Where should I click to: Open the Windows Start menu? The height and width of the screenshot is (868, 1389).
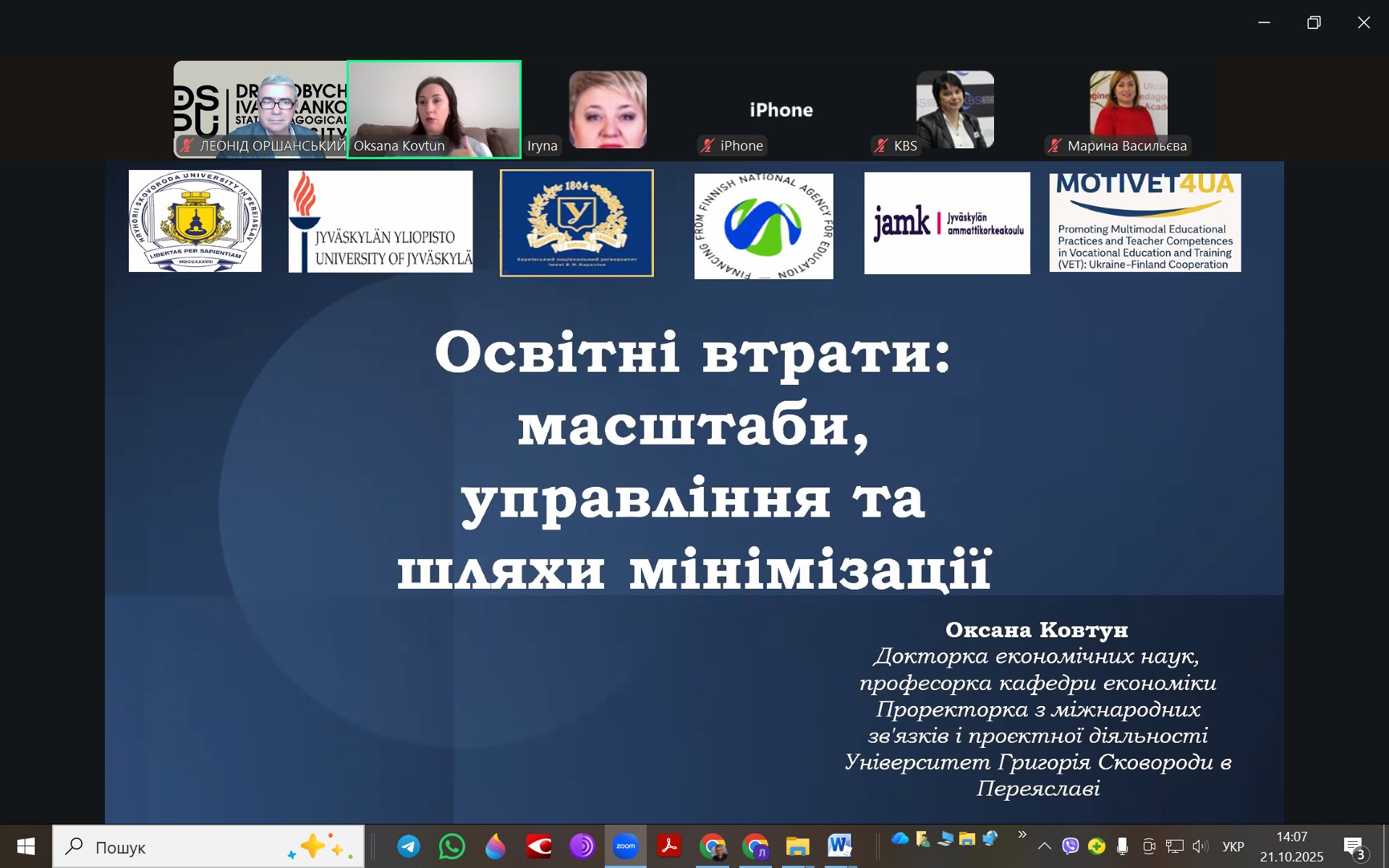(26, 846)
